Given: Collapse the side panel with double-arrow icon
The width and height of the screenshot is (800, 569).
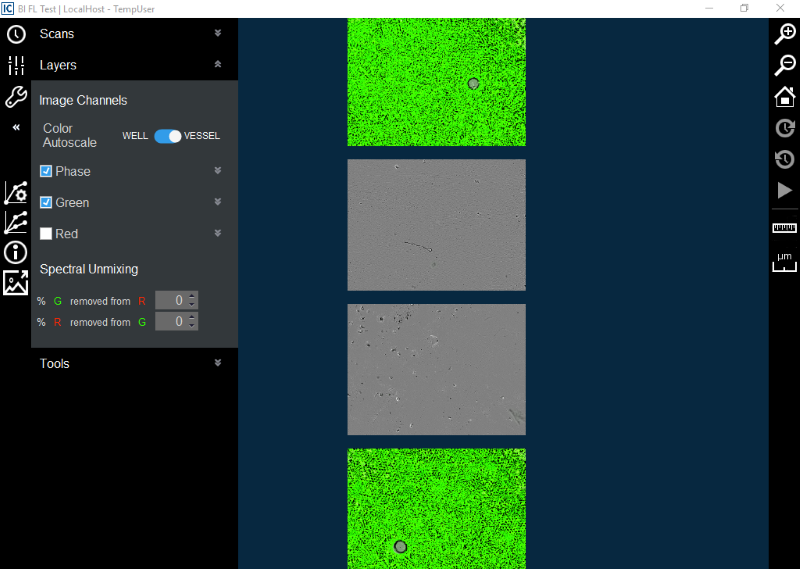Looking at the screenshot, I should pos(16,128).
